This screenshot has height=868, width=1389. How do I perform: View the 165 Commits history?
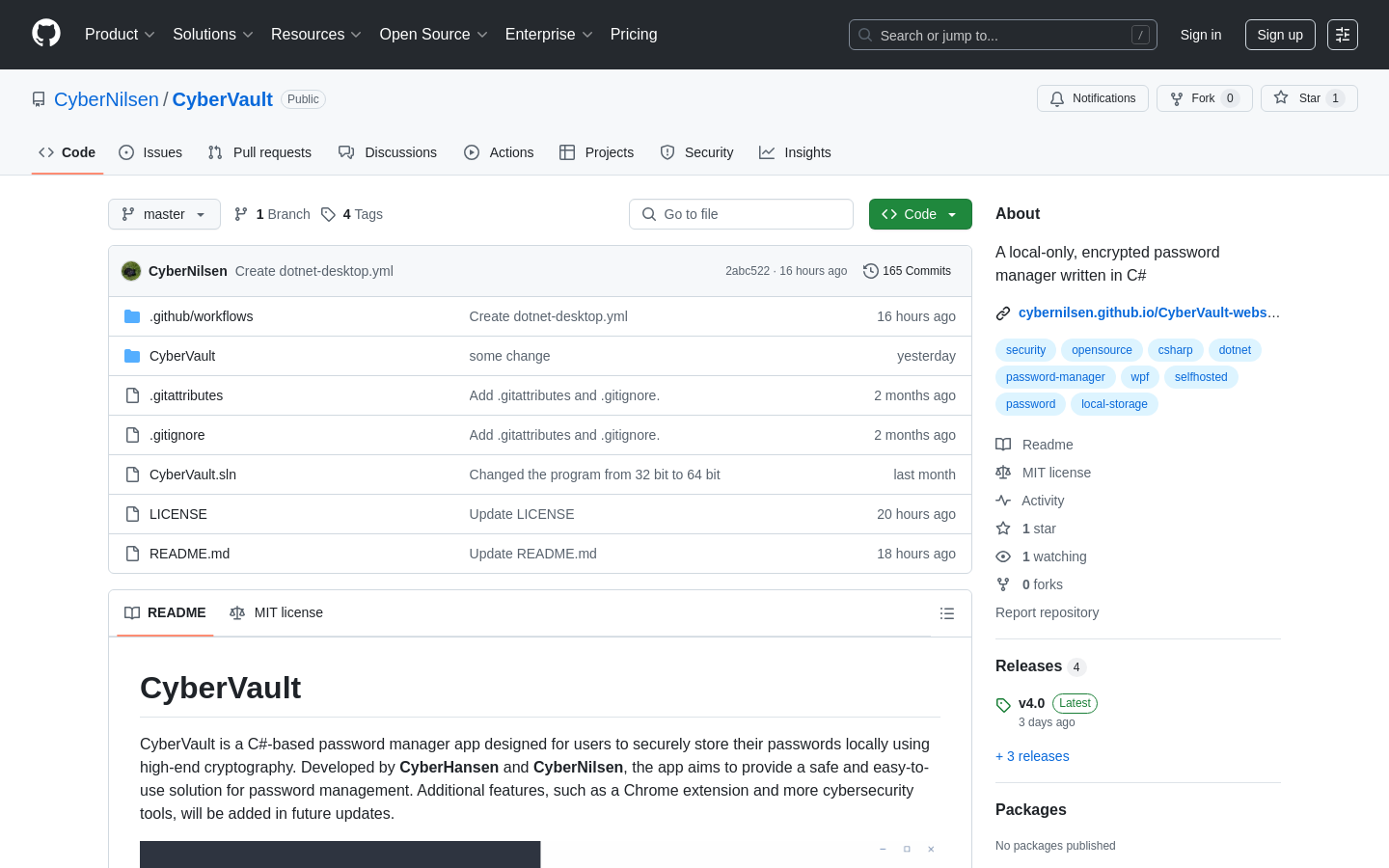tap(907, 271)
